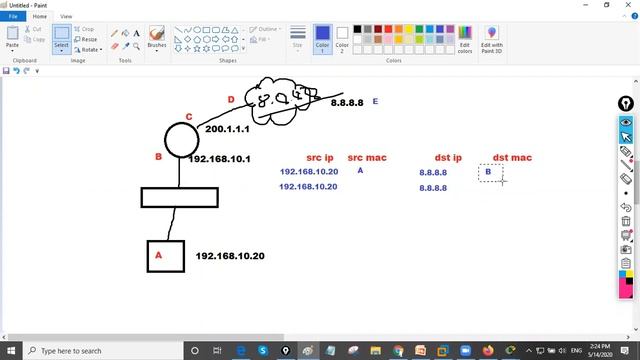Pick the Five-point star shape

tap(197, 49)
